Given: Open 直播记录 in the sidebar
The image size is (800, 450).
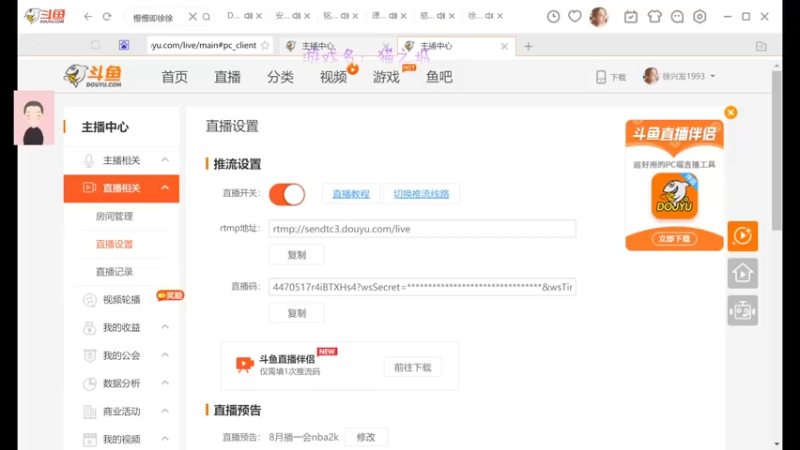Looking at the screenshot, I should 114,272.
